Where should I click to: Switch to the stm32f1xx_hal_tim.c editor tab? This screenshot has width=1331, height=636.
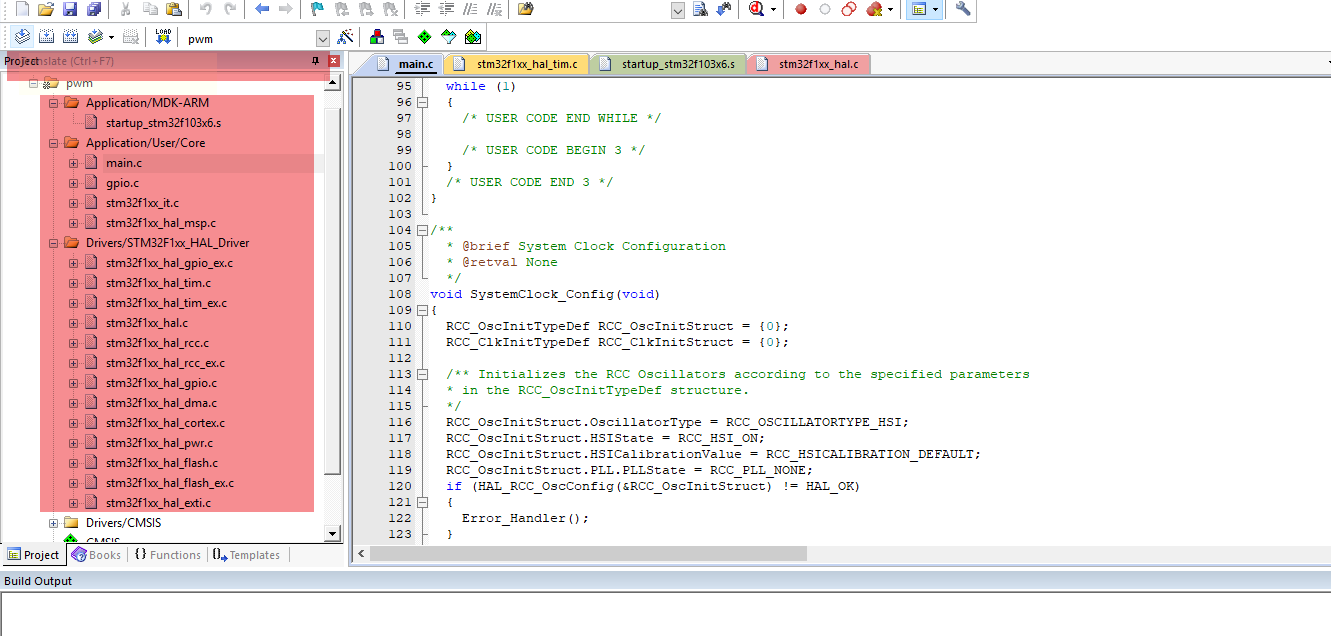coord(516,64)
